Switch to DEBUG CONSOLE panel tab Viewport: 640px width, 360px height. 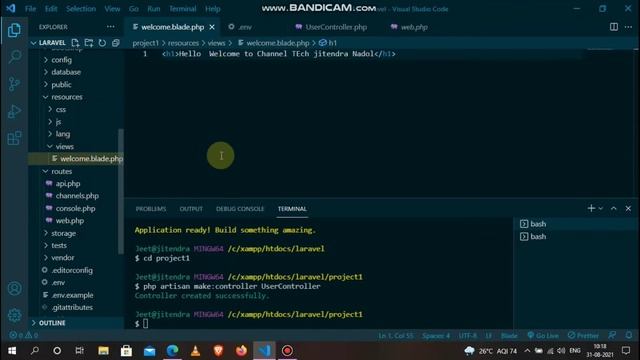point(240,209)
